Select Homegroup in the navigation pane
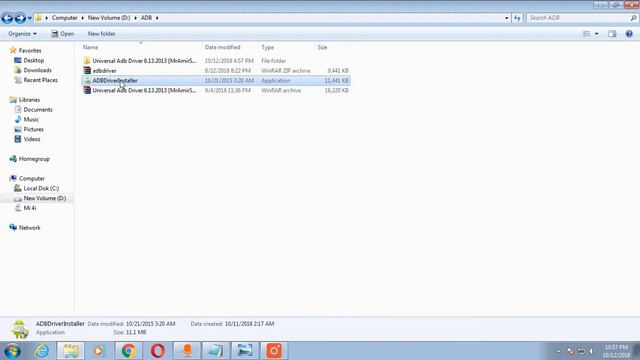 (x=34, y=159)
